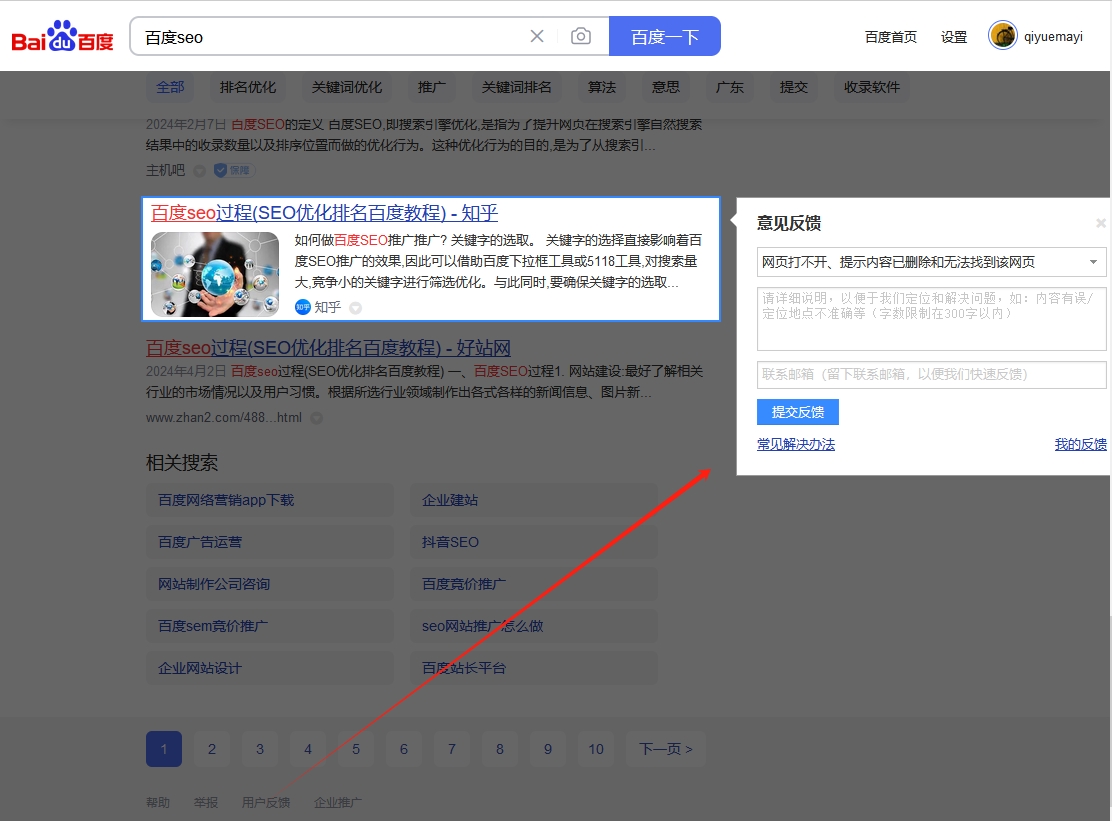Image resolution: width=1112 pixels, height=821 pixels.
Task: Clear the search box with the X icon
Action: [x=537, y=36]
